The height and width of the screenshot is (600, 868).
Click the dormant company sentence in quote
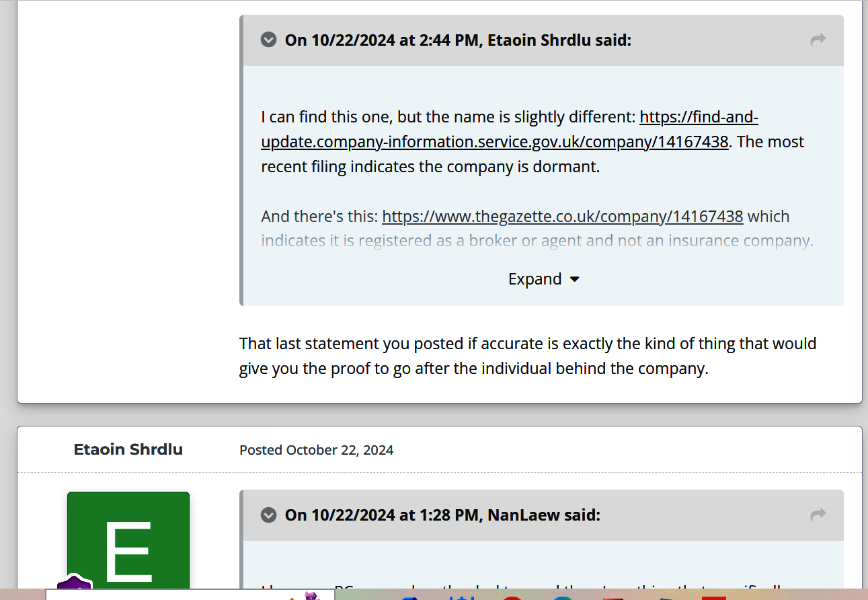pyautogui.click(x=430, y=166)
